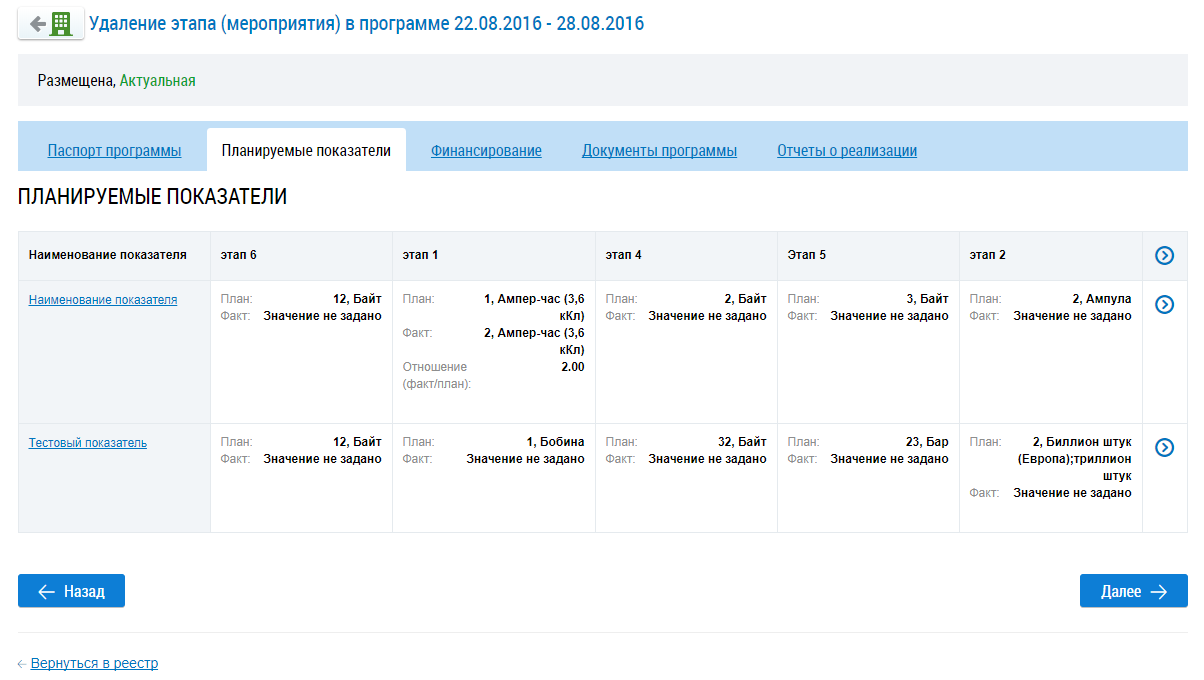Image resolution: width=1204 pixels, height=680 pixels.
Task: Click the Этап 5 column header
Action: (807, 255)
